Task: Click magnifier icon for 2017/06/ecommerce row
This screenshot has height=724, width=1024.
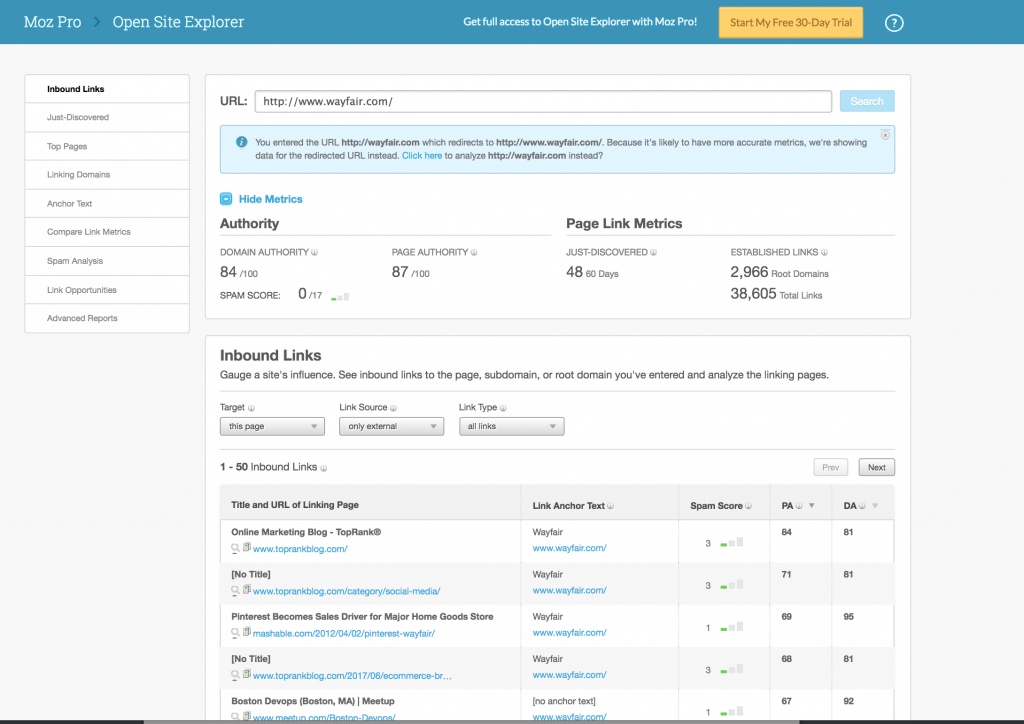Action: click(235, 676)
